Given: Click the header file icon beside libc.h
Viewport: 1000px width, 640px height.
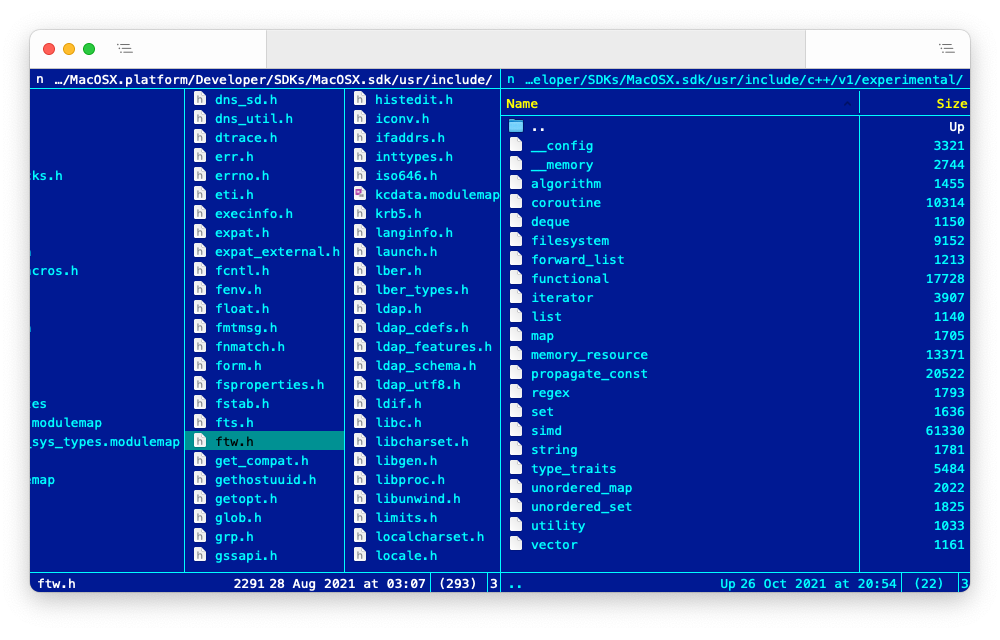Looking at the screenshot, I should tap(360, 422).
